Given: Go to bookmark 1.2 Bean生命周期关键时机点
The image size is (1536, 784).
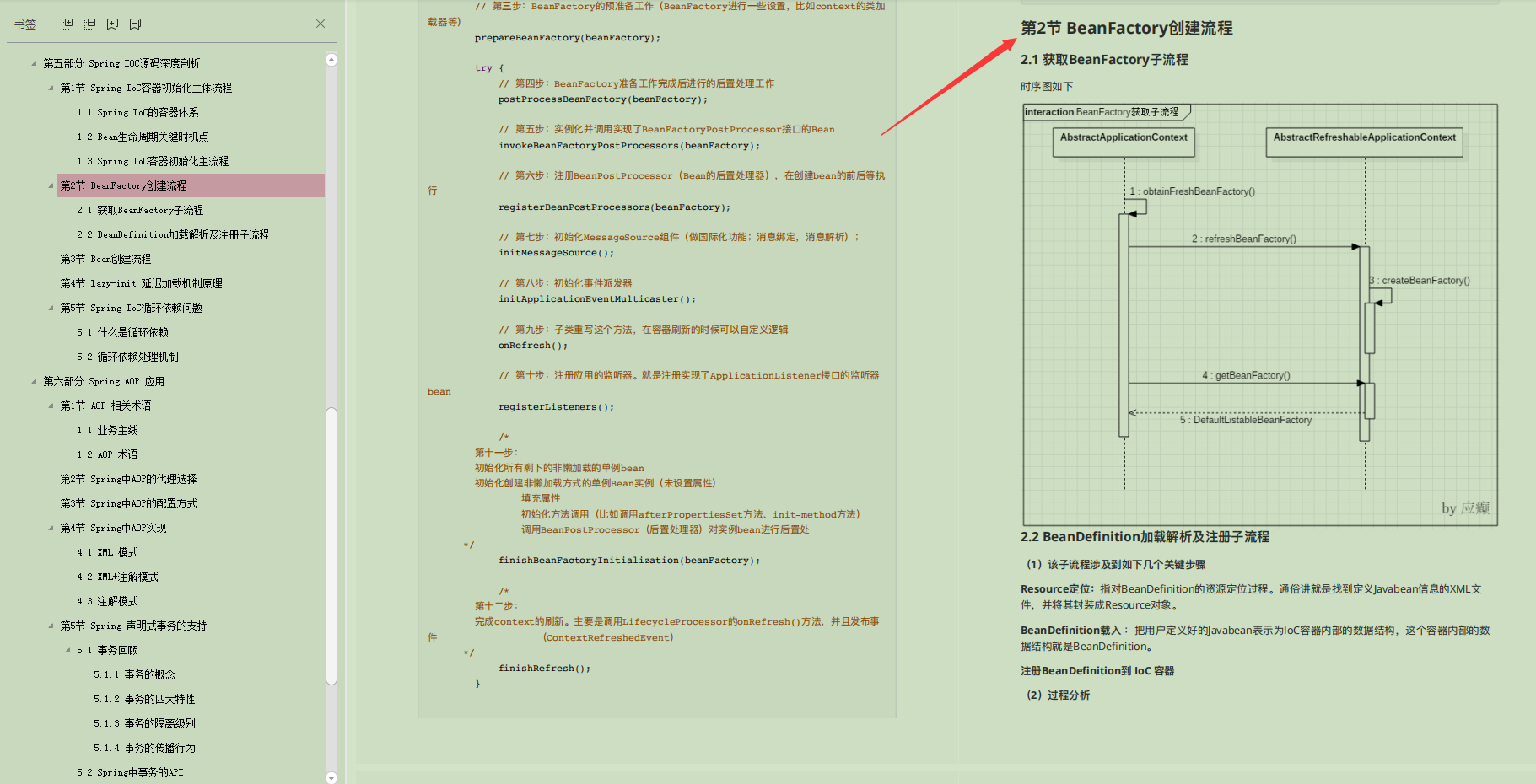Looking at the screenshot, I should pyautogui.click(x=143, y=137).
